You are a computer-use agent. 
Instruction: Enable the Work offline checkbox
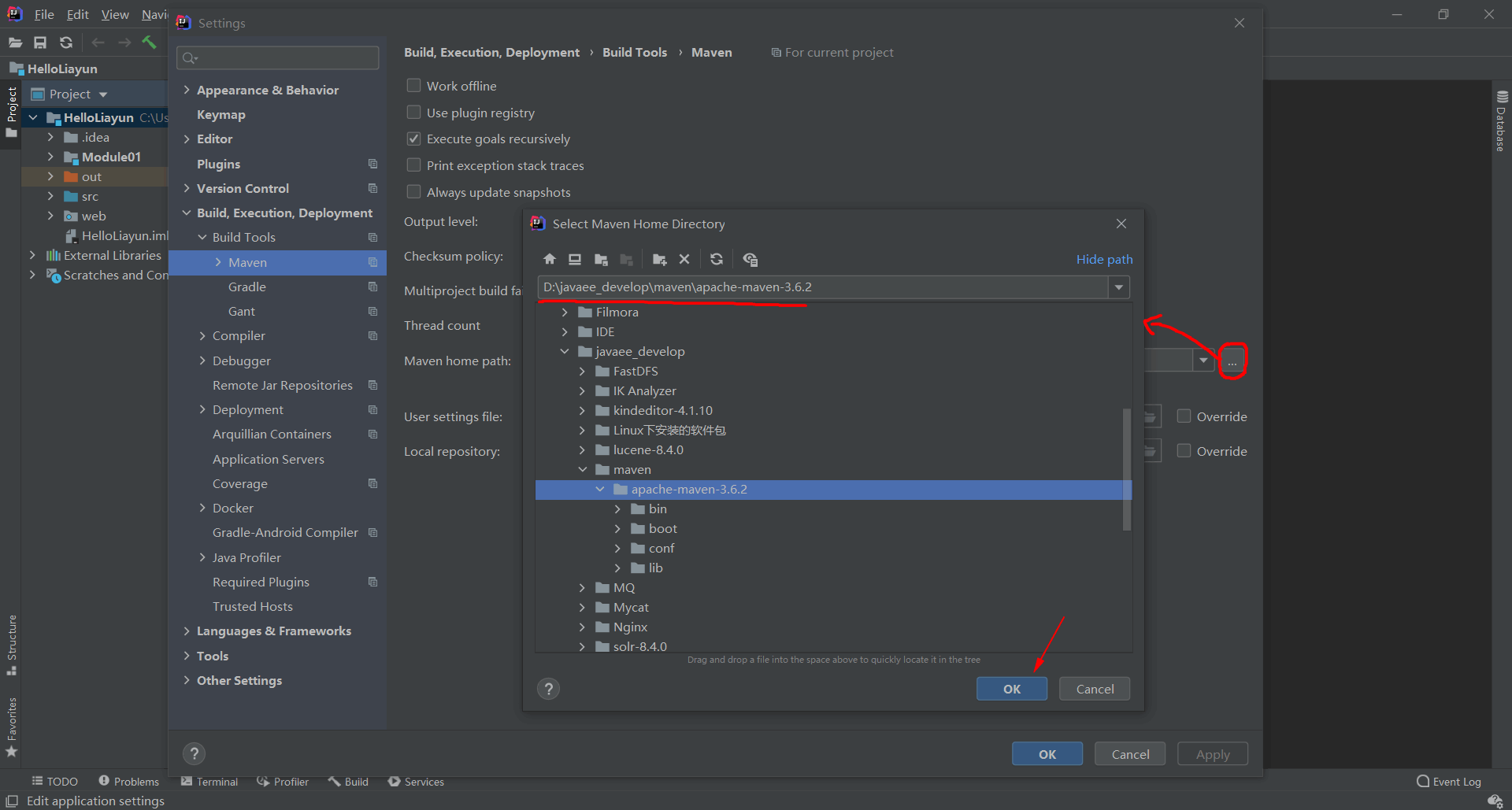413,85
